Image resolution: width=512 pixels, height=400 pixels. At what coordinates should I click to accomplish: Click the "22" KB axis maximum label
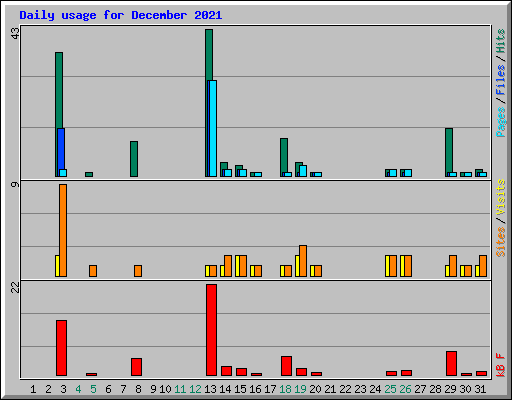click(16, 287)
